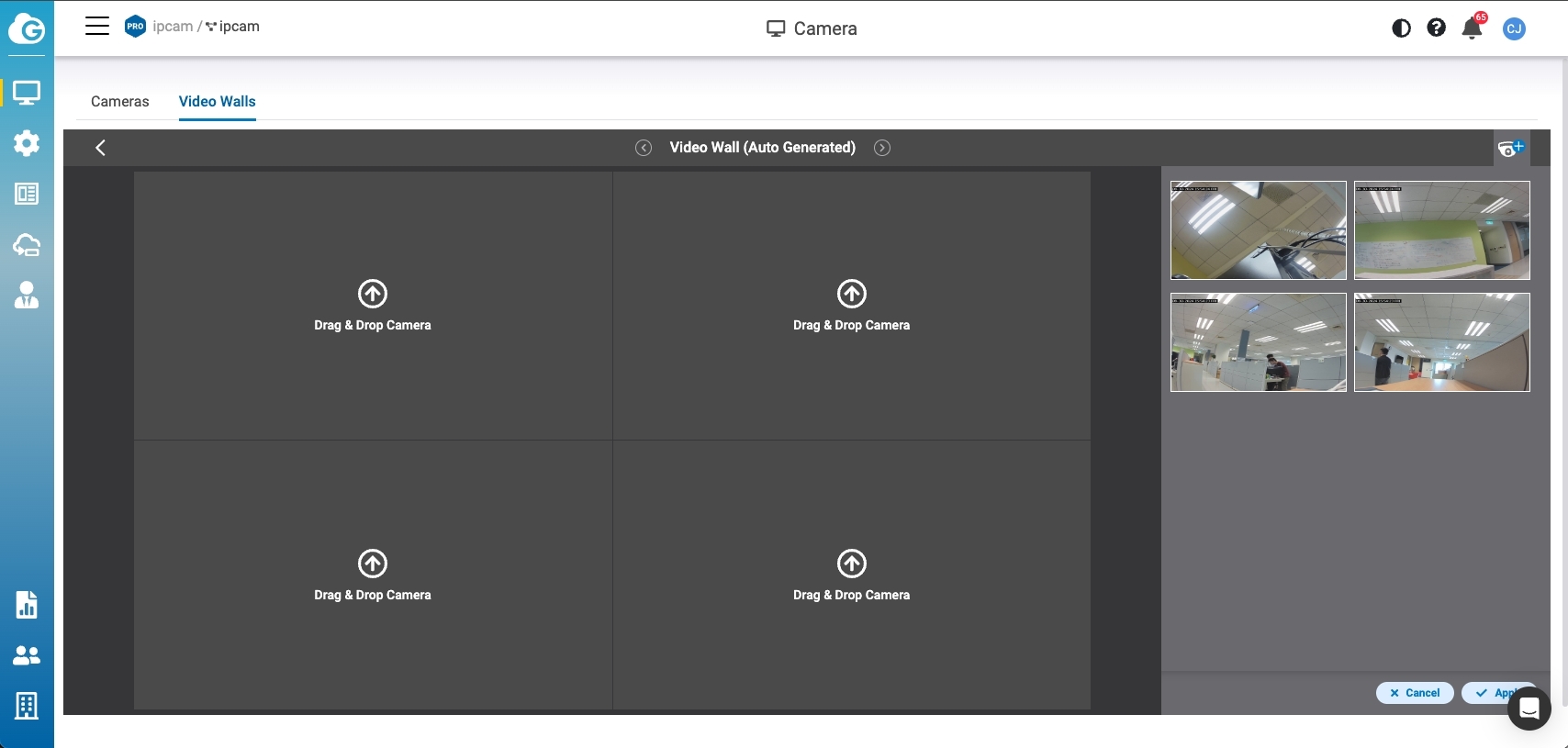Open the reports chart icon in sidebar
Image resolution: width=1568 pixels, height=748 pixels.
click(27, 605)
